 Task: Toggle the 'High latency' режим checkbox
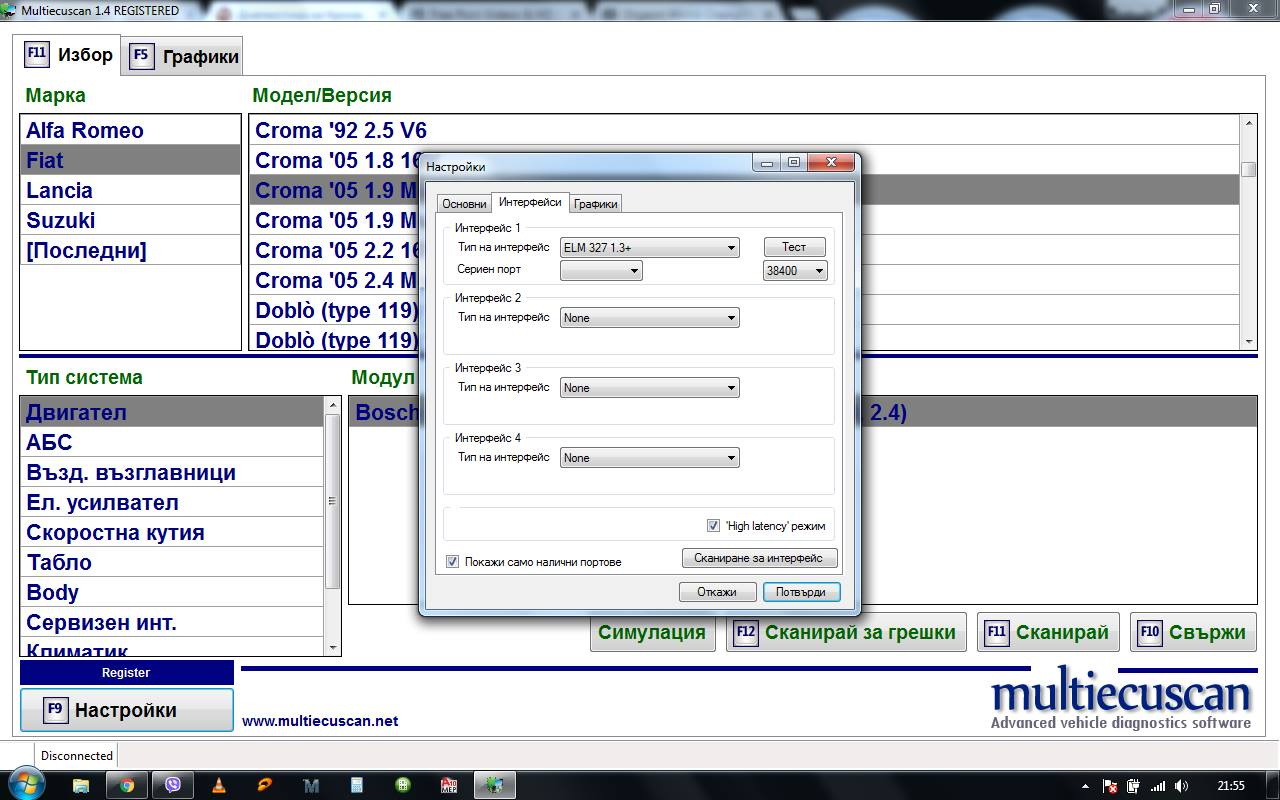[x=713, y=526]
